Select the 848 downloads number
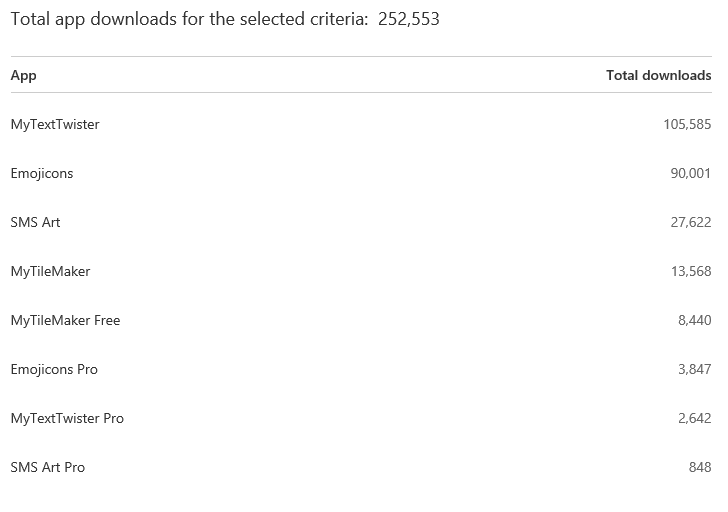This screenshot has width=728, height=512. click(x=699, y=467)
